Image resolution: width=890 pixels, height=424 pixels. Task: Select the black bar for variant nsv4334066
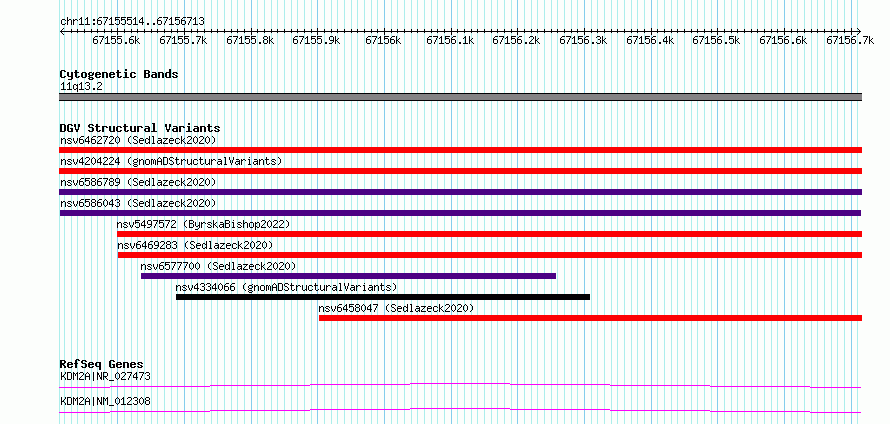coord(383,297)
